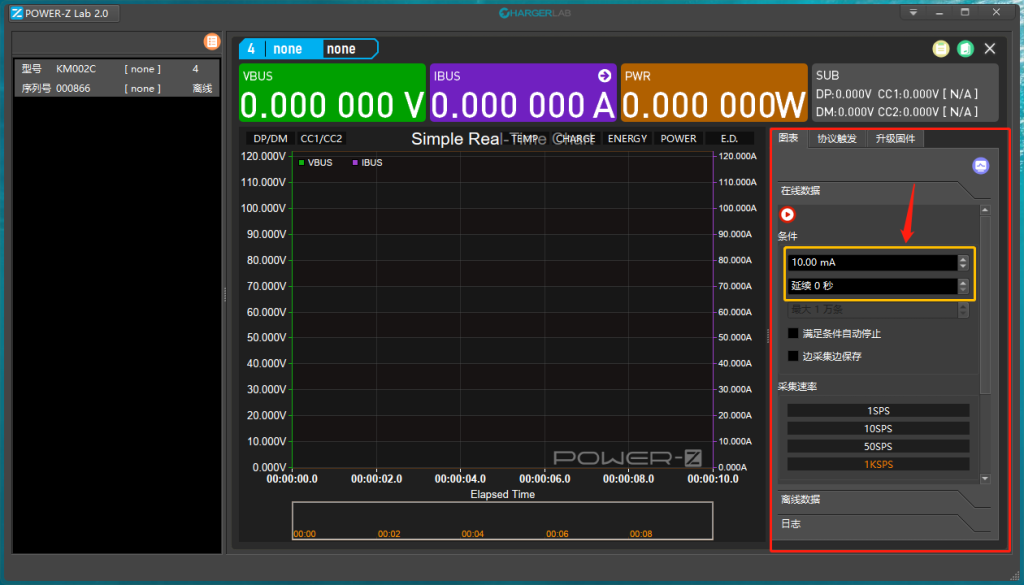Toggle the TEMP chart series
The width and height of the screenshot is (1024, 585).
click(x=524, y=138)
